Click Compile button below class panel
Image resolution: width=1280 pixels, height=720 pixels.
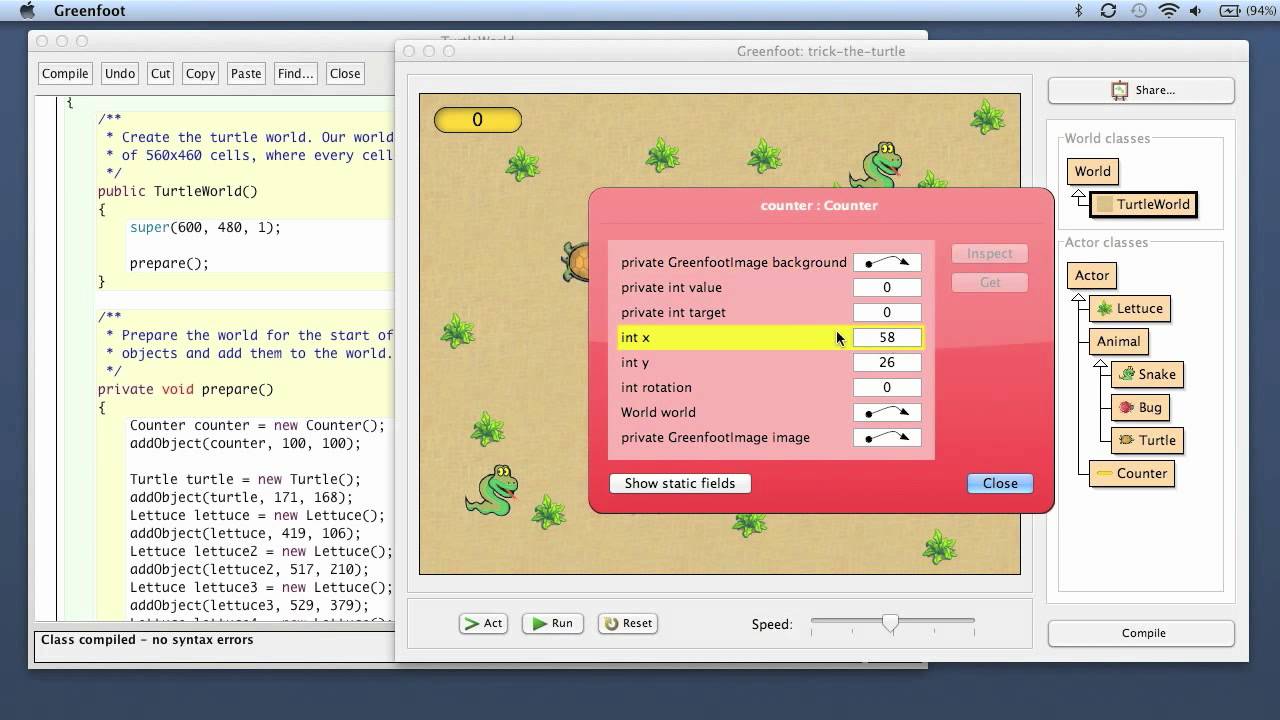point(1141,633)
